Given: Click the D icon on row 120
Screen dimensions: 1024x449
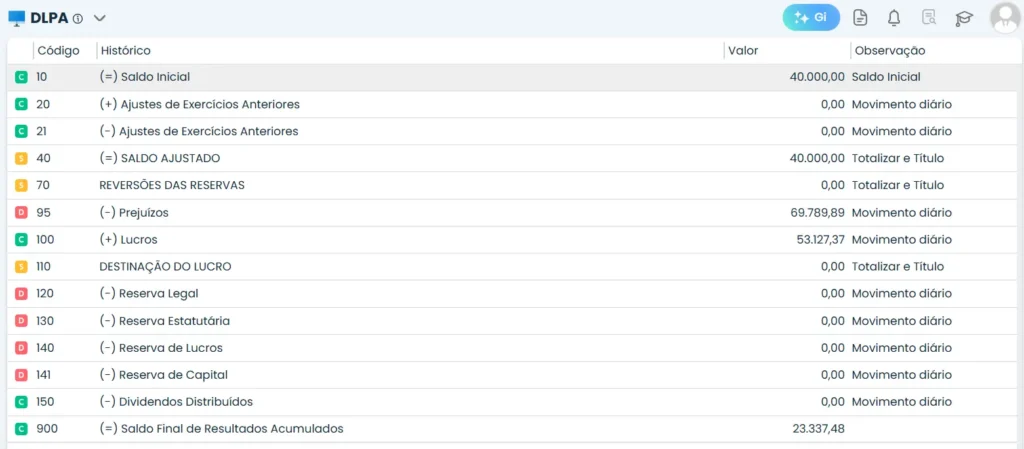Looking at the screenshot, I should tap(22, 294).
